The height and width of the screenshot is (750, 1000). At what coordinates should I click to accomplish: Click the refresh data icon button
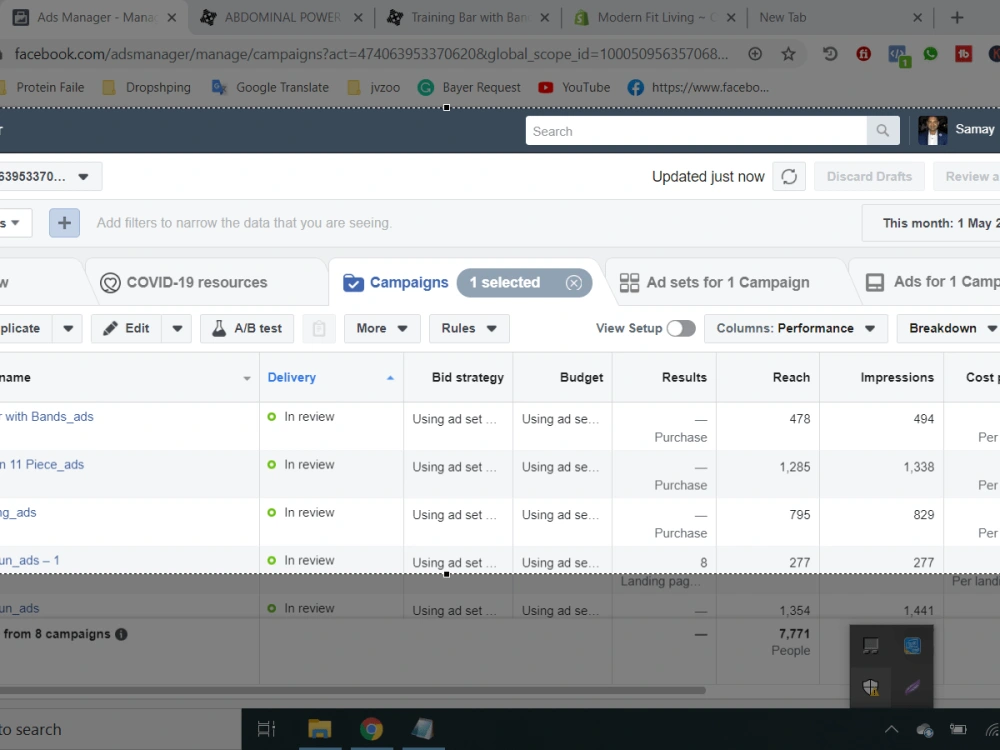pos(789,177)
